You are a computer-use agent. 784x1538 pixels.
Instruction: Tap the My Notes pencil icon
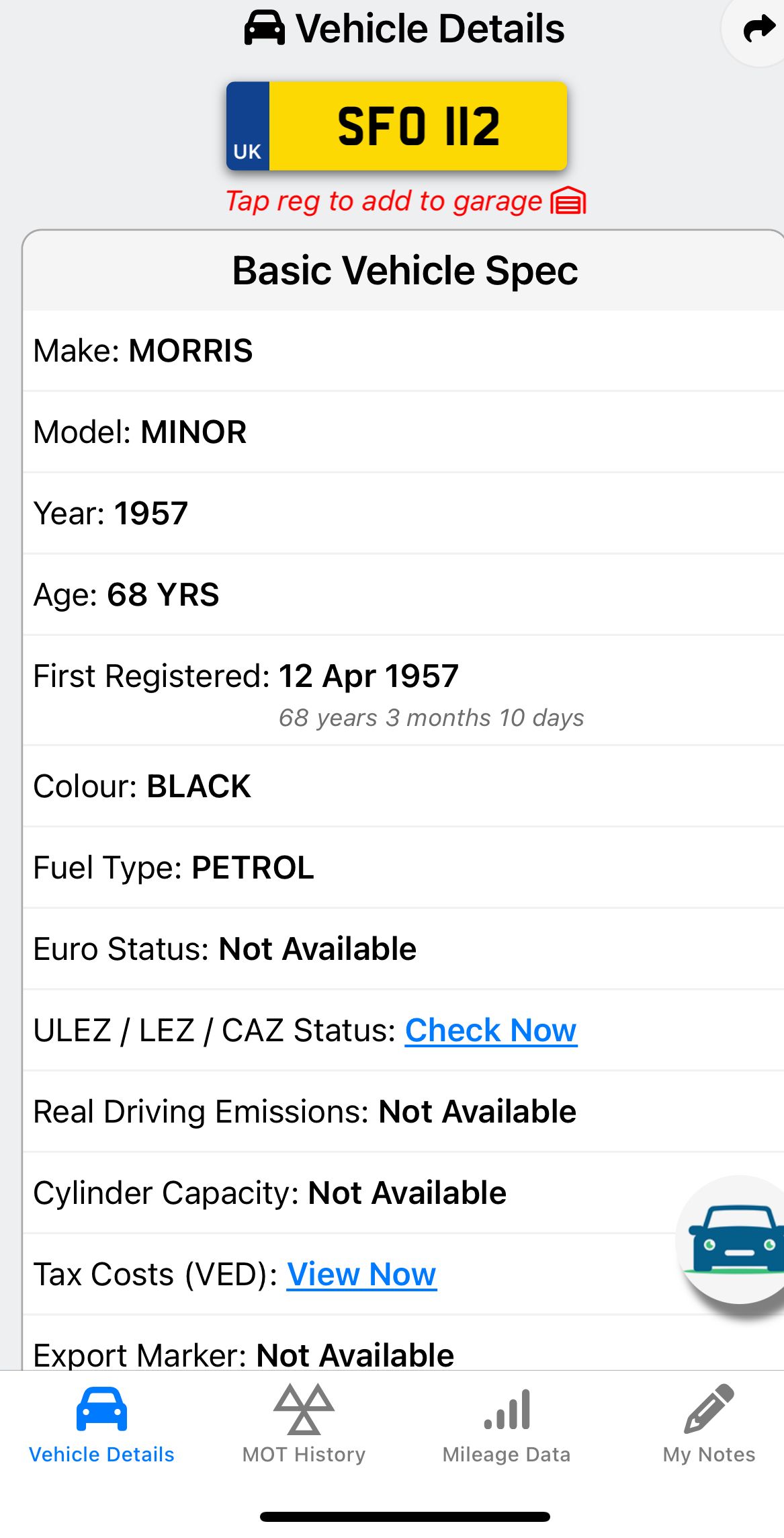[x=709, y=1408]
